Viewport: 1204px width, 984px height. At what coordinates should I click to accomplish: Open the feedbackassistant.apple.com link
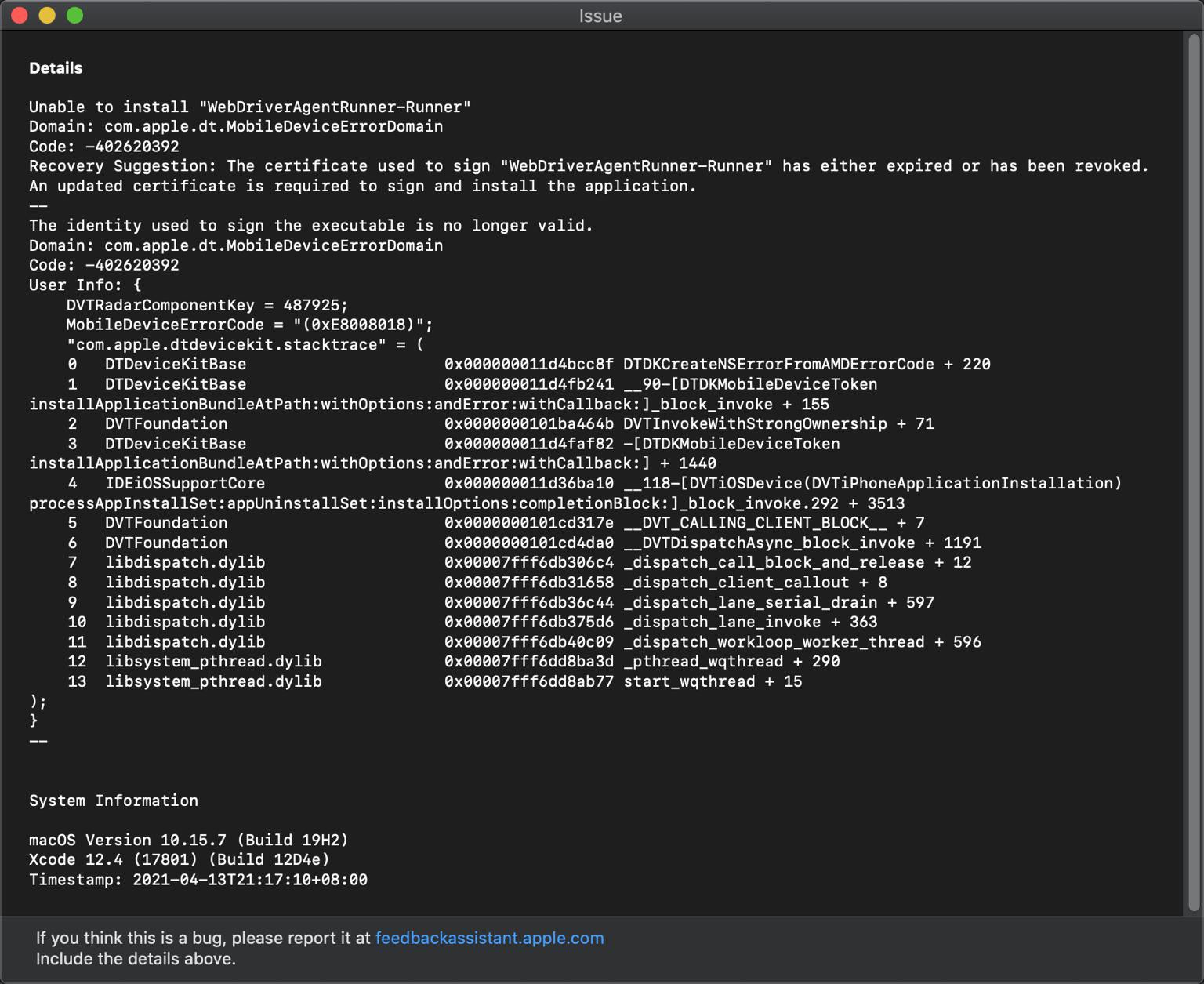click(489, 938)
